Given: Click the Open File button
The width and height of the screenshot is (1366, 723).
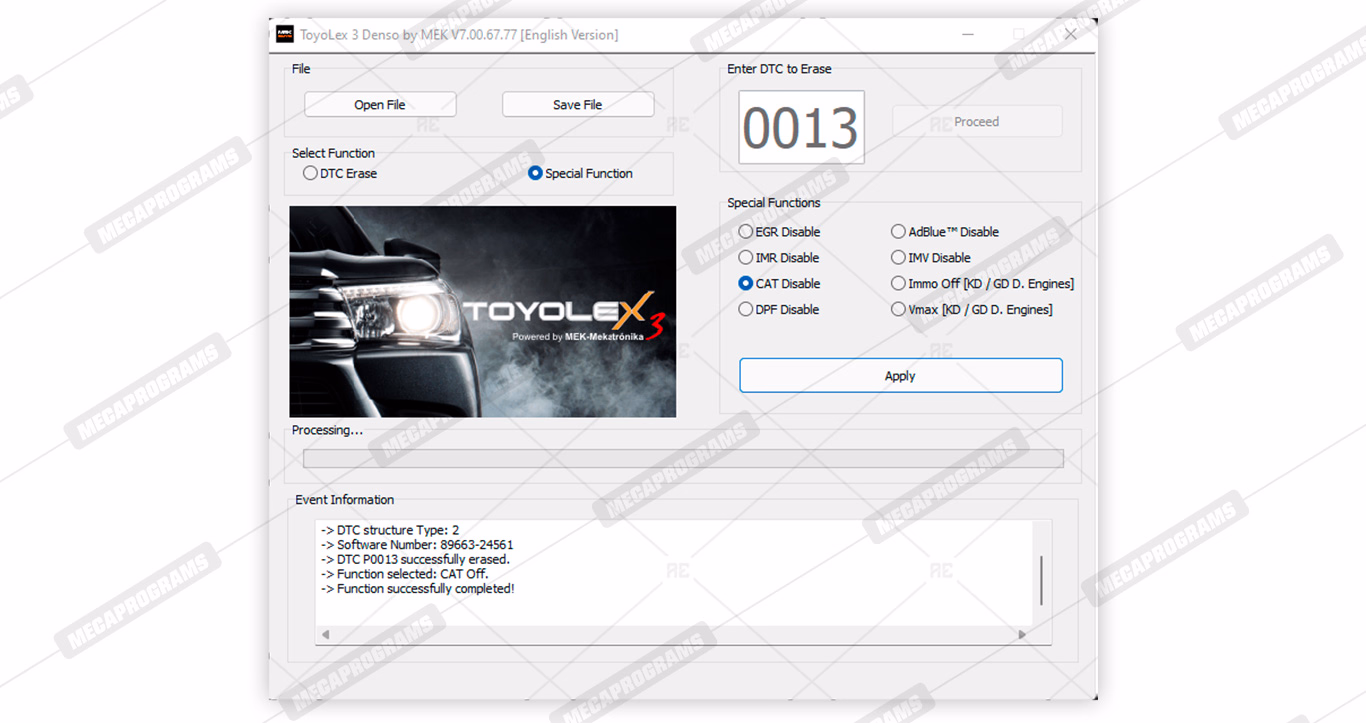Looking at the screenshot, I should 380,105.
